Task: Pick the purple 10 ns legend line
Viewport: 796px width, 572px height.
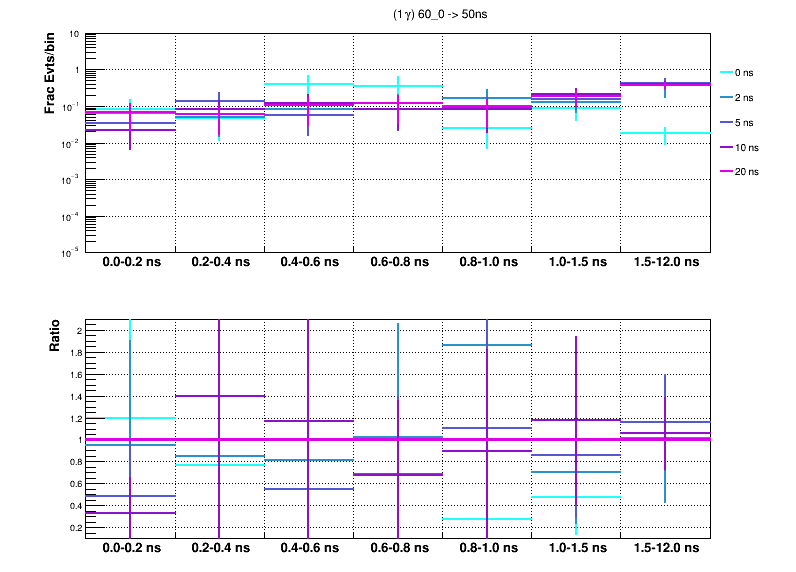Action: point(727,147)
